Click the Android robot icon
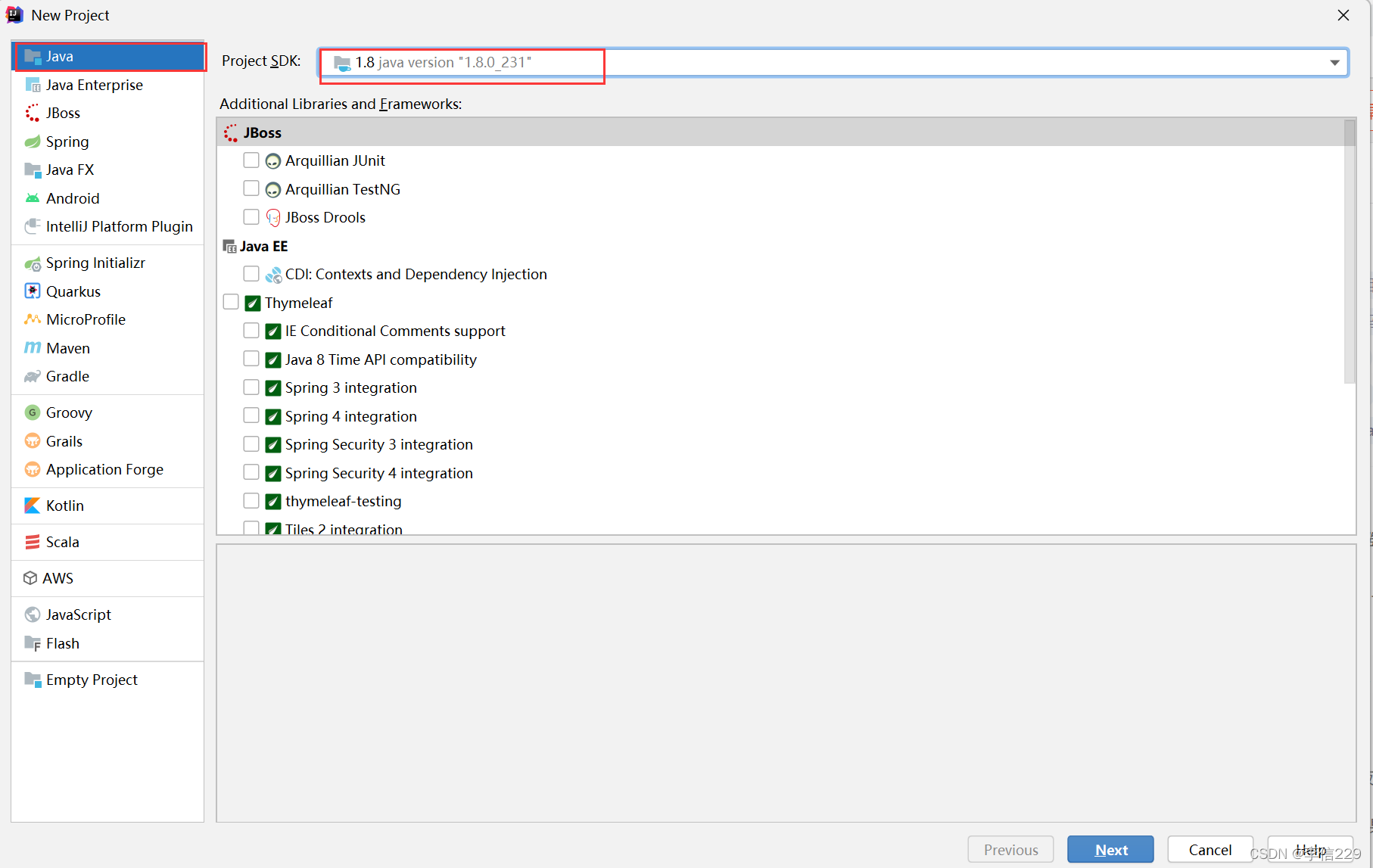The width and height of the screenshot is (1373, 868). pyautogui.click(x=33, y=198)
